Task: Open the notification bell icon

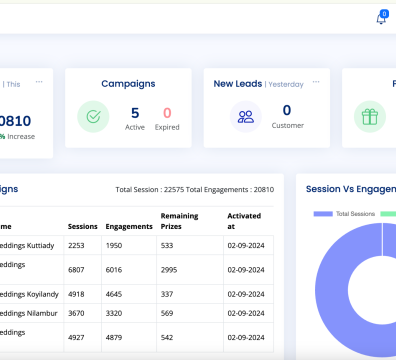Action: click(x=381, y=19)
